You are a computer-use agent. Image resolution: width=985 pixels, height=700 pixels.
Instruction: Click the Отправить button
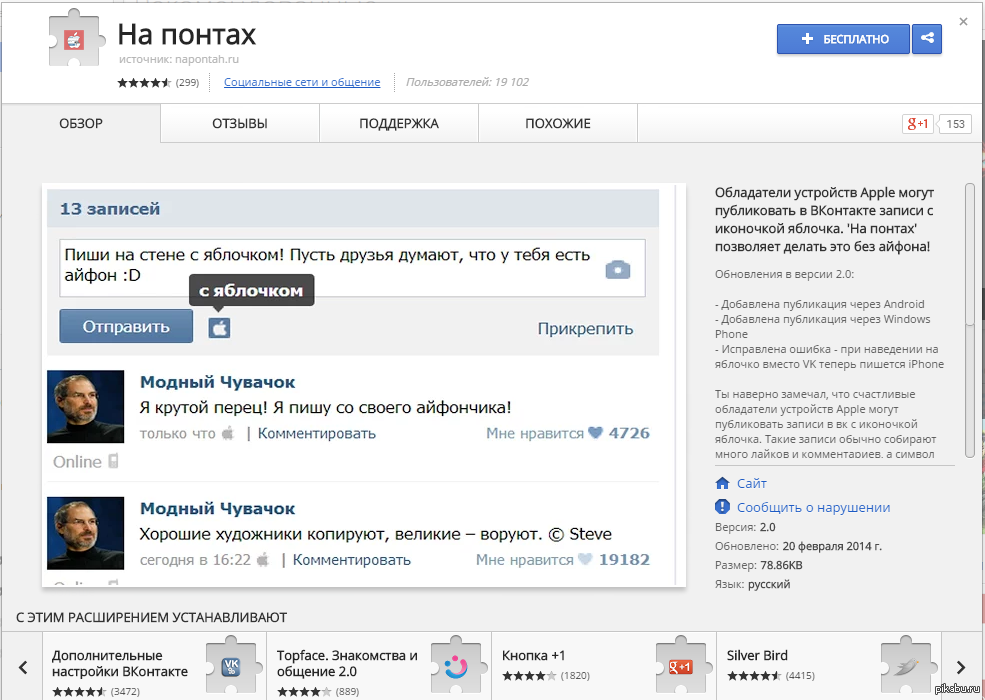126,326
